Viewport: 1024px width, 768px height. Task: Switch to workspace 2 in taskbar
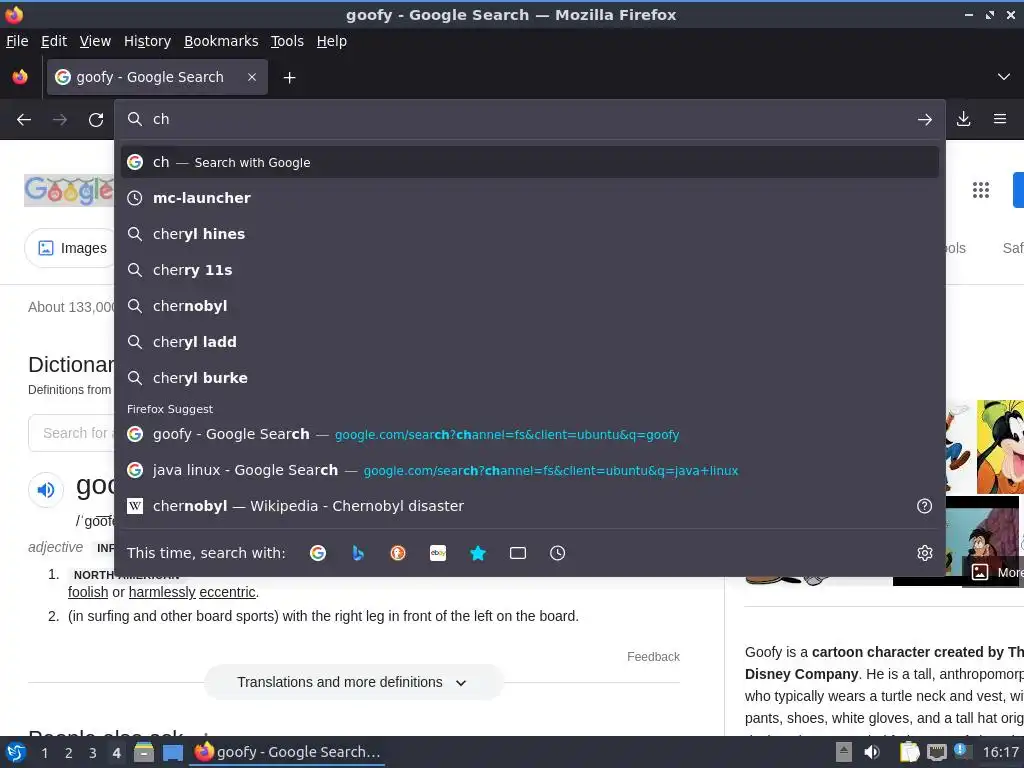tap(68, 753)
